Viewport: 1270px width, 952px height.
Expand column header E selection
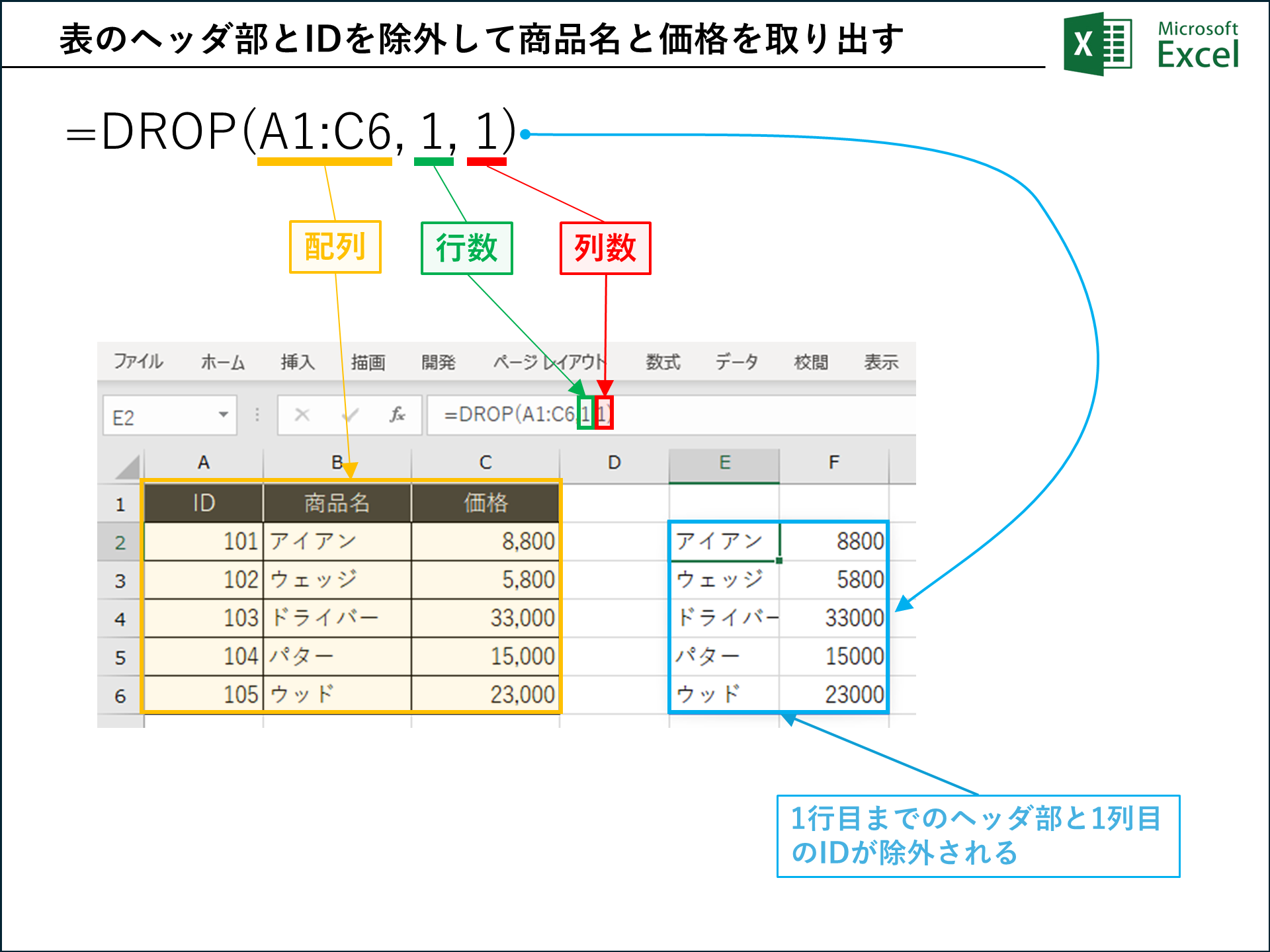tap(724, 463)
